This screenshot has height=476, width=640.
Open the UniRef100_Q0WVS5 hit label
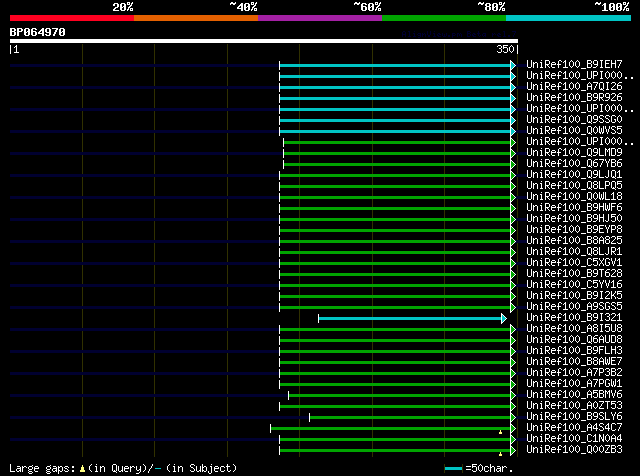[574, 130]
